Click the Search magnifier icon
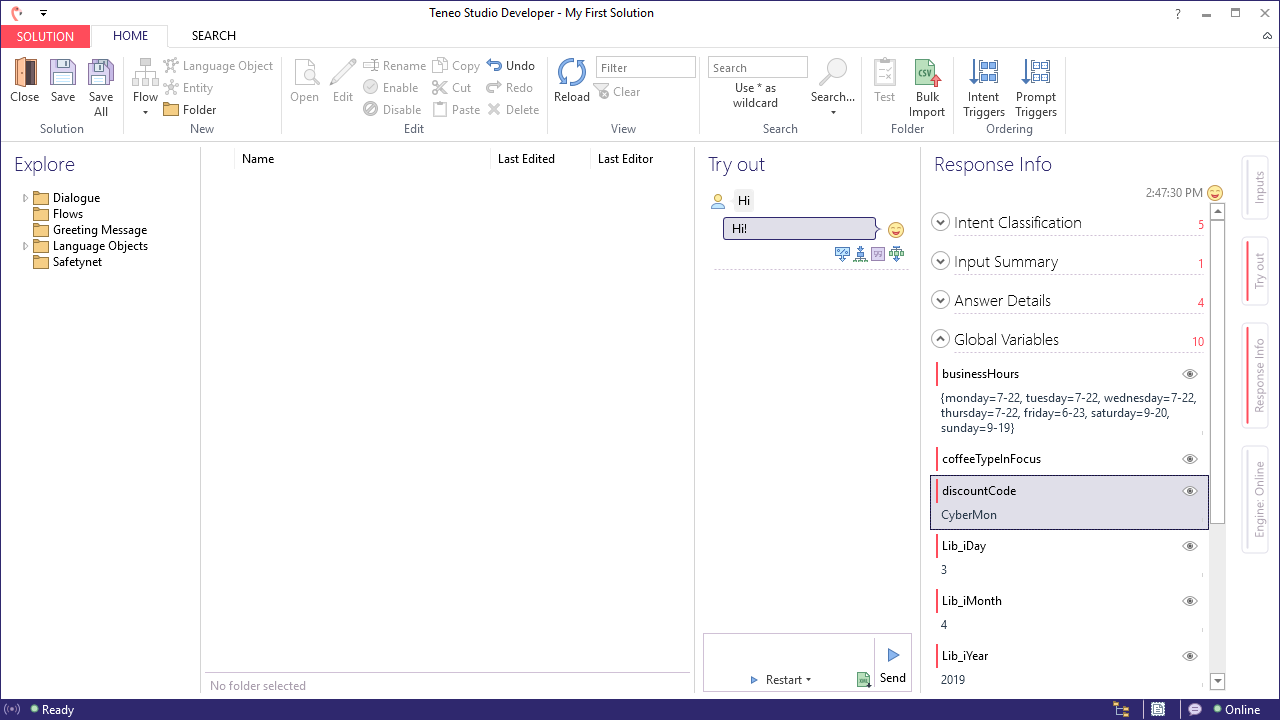The image size is (1280, 720). coord(832,73)
